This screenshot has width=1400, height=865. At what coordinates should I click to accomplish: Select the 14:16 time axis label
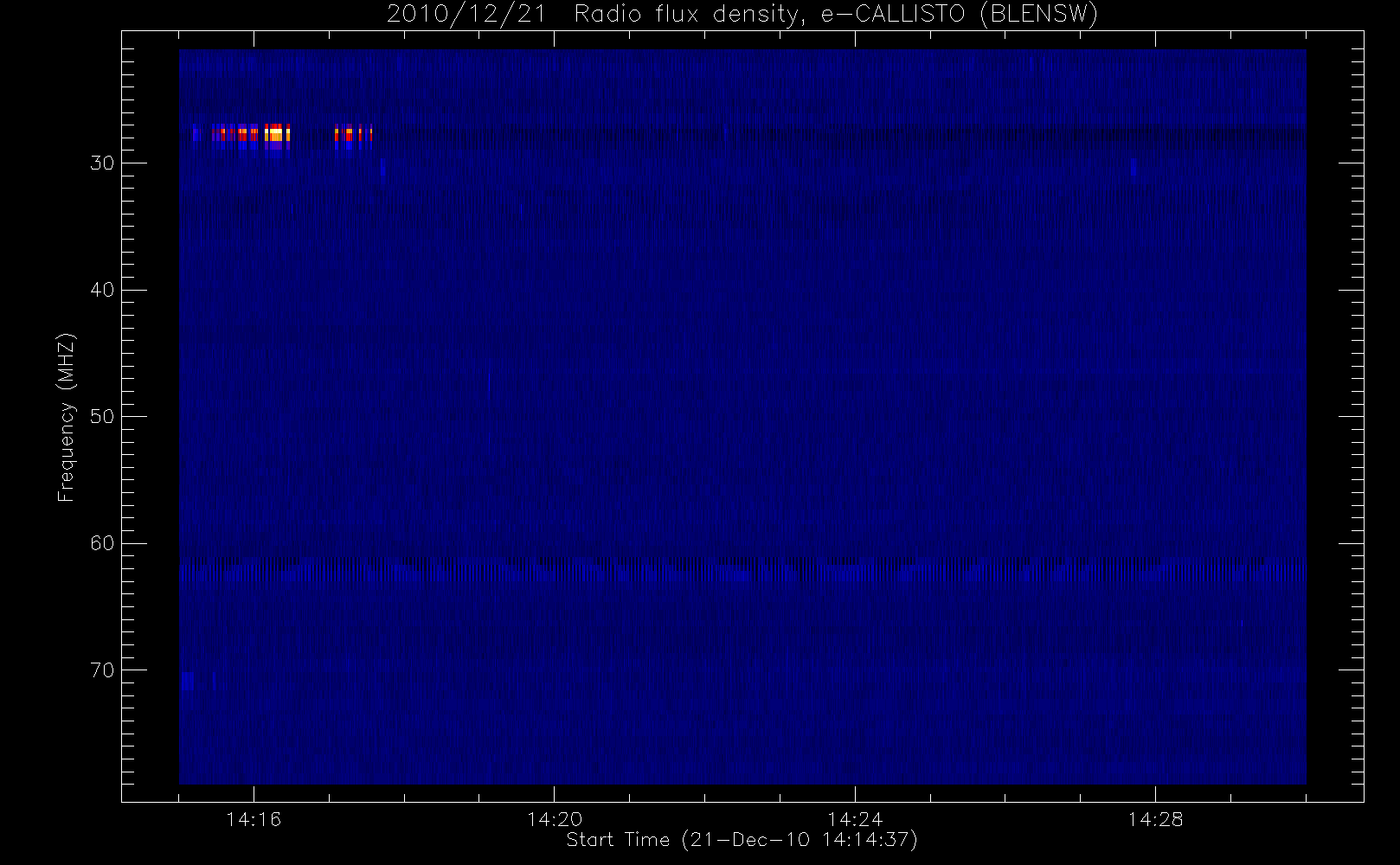[x=254, y=819]
